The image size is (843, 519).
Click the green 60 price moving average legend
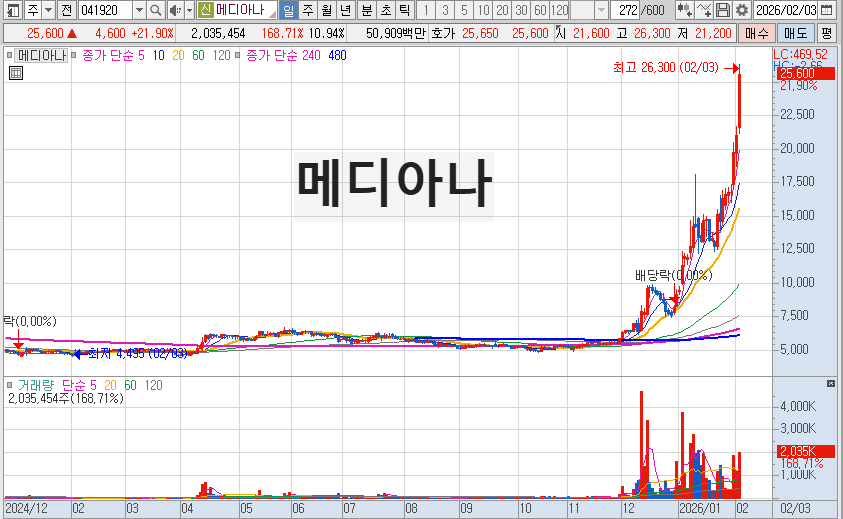pyautogui.click(x=198, y=55)
